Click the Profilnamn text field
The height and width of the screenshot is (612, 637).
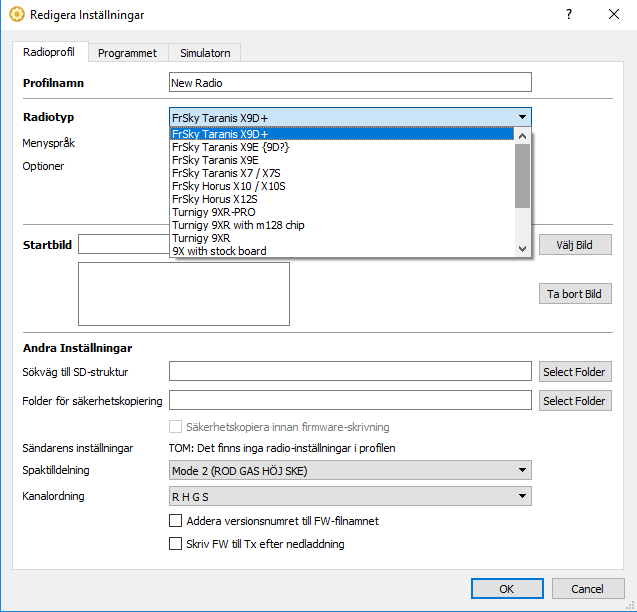pos(350,83)
